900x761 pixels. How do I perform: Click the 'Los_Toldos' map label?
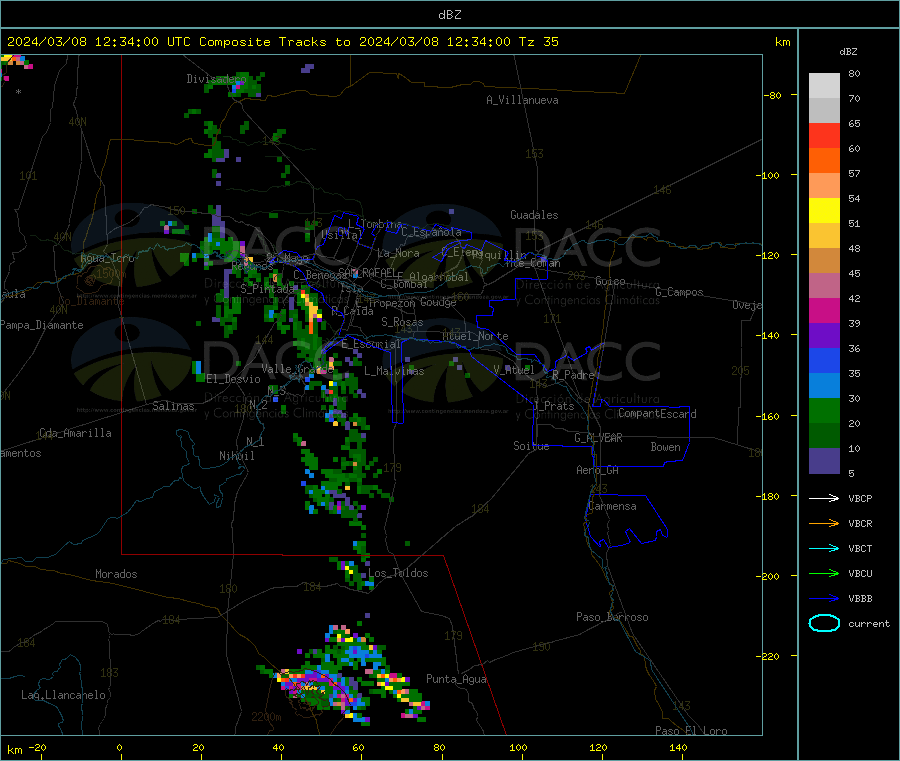(x=398, y=573)
